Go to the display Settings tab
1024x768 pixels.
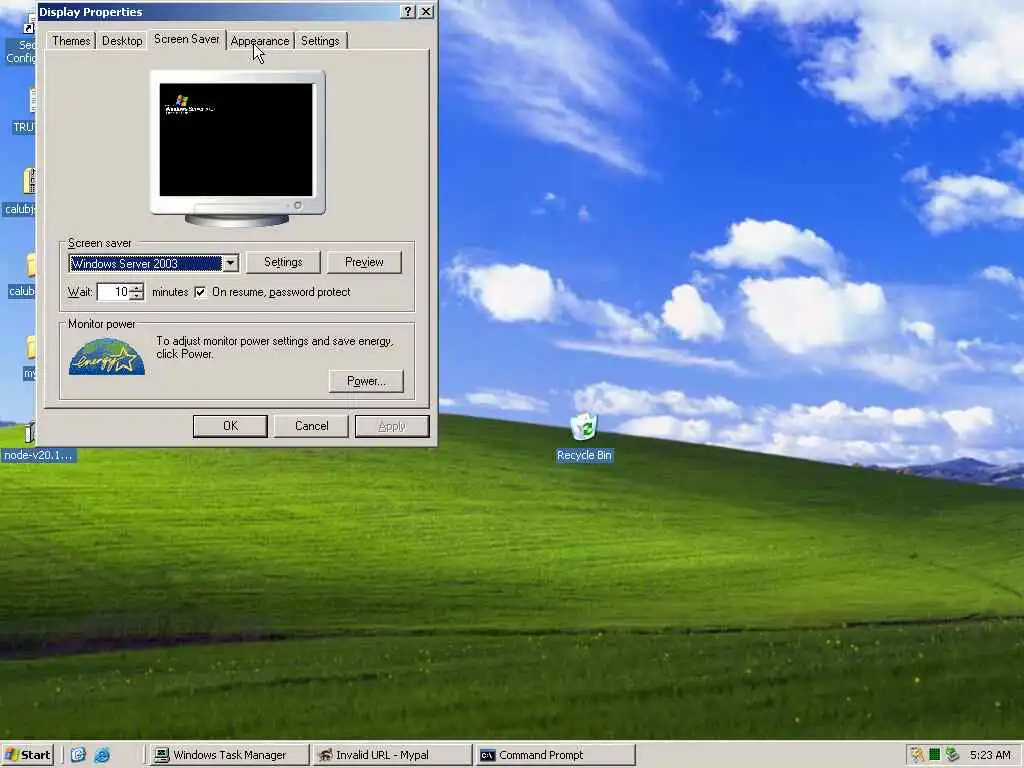(320, 40)
